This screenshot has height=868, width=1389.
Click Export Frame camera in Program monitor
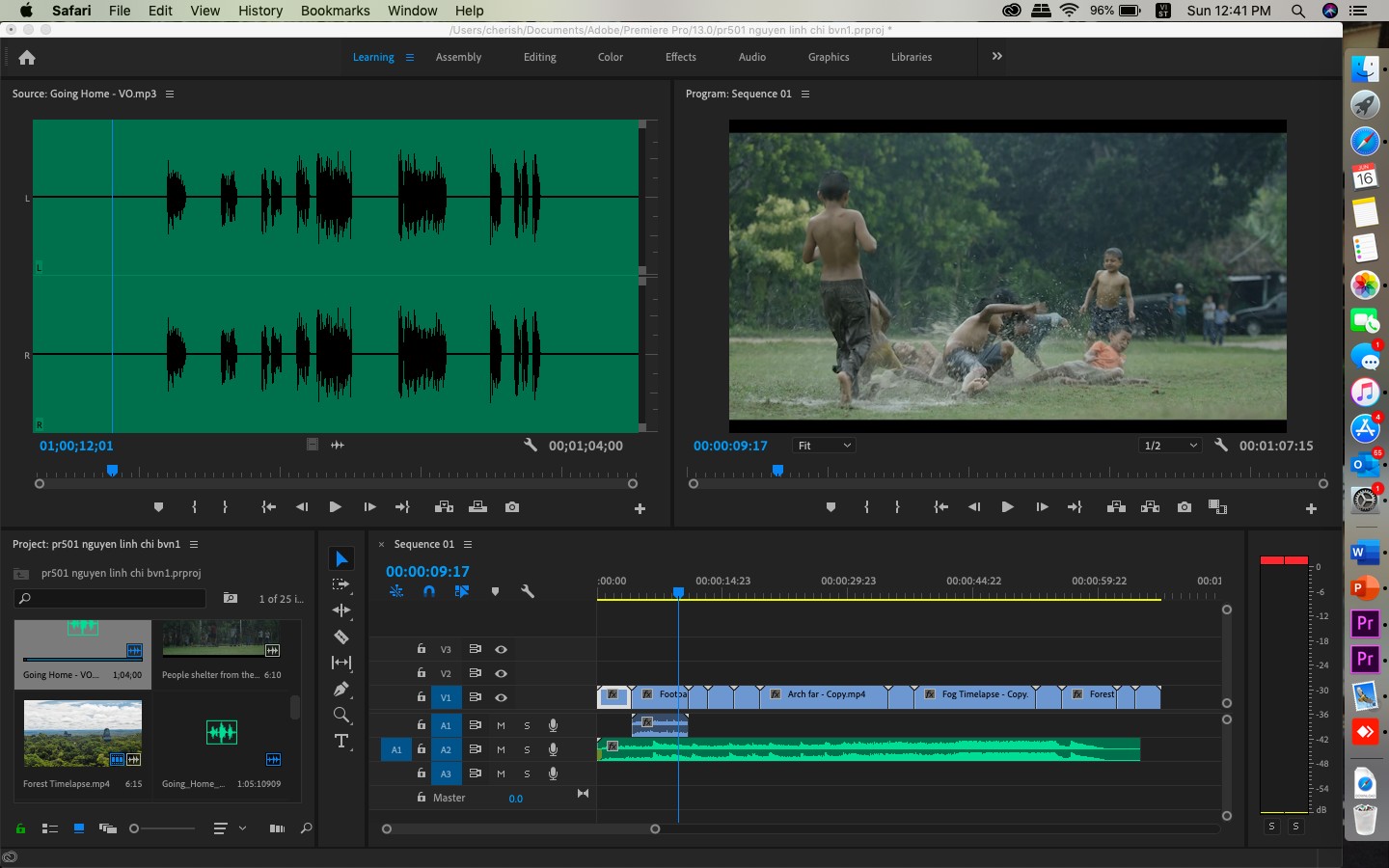[1185, 507]
